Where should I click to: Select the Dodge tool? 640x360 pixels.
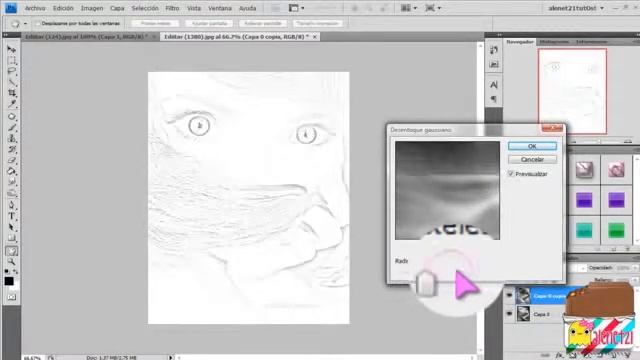pos(11,193)
